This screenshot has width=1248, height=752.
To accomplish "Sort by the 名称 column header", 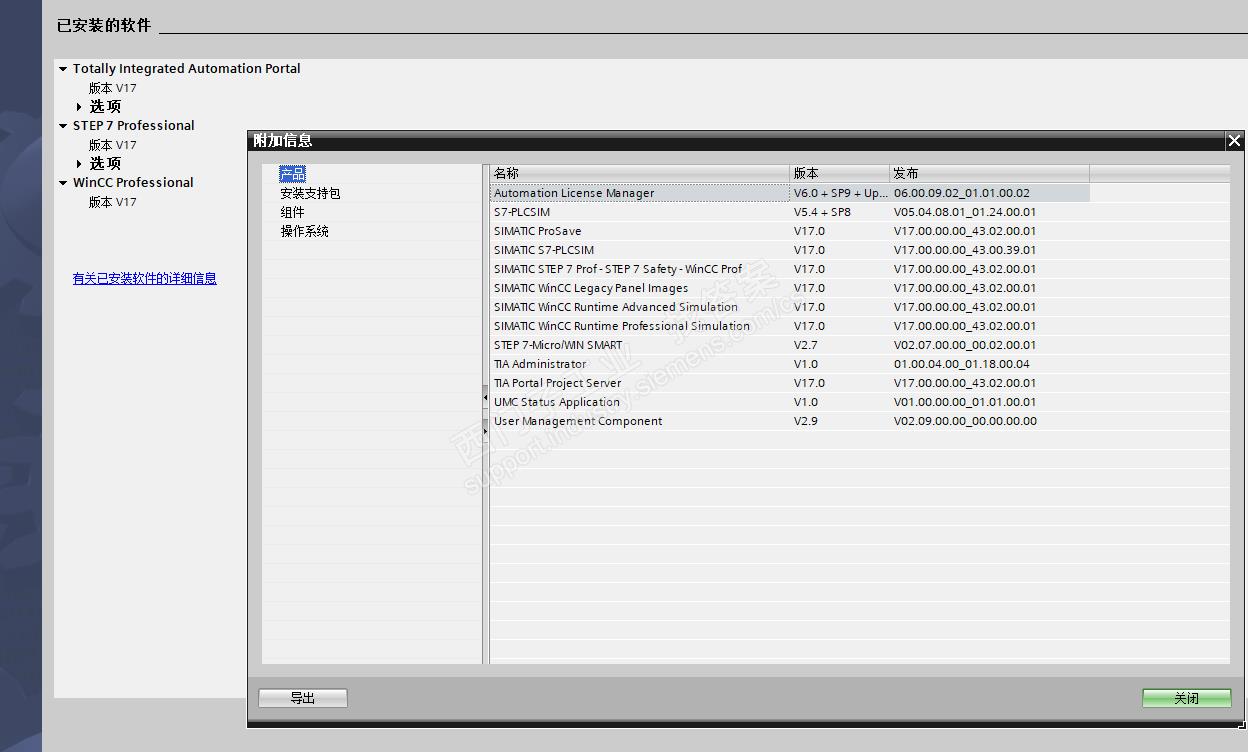I will (x=640, y=173).
